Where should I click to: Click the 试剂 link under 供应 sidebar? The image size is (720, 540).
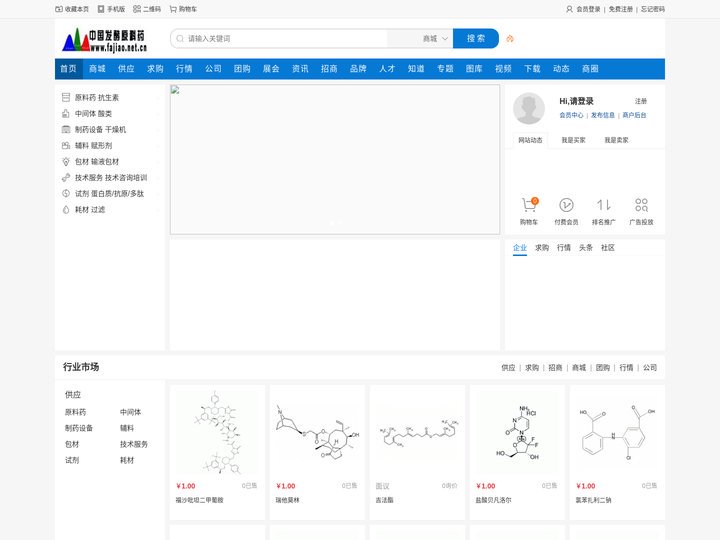point(72,461)
